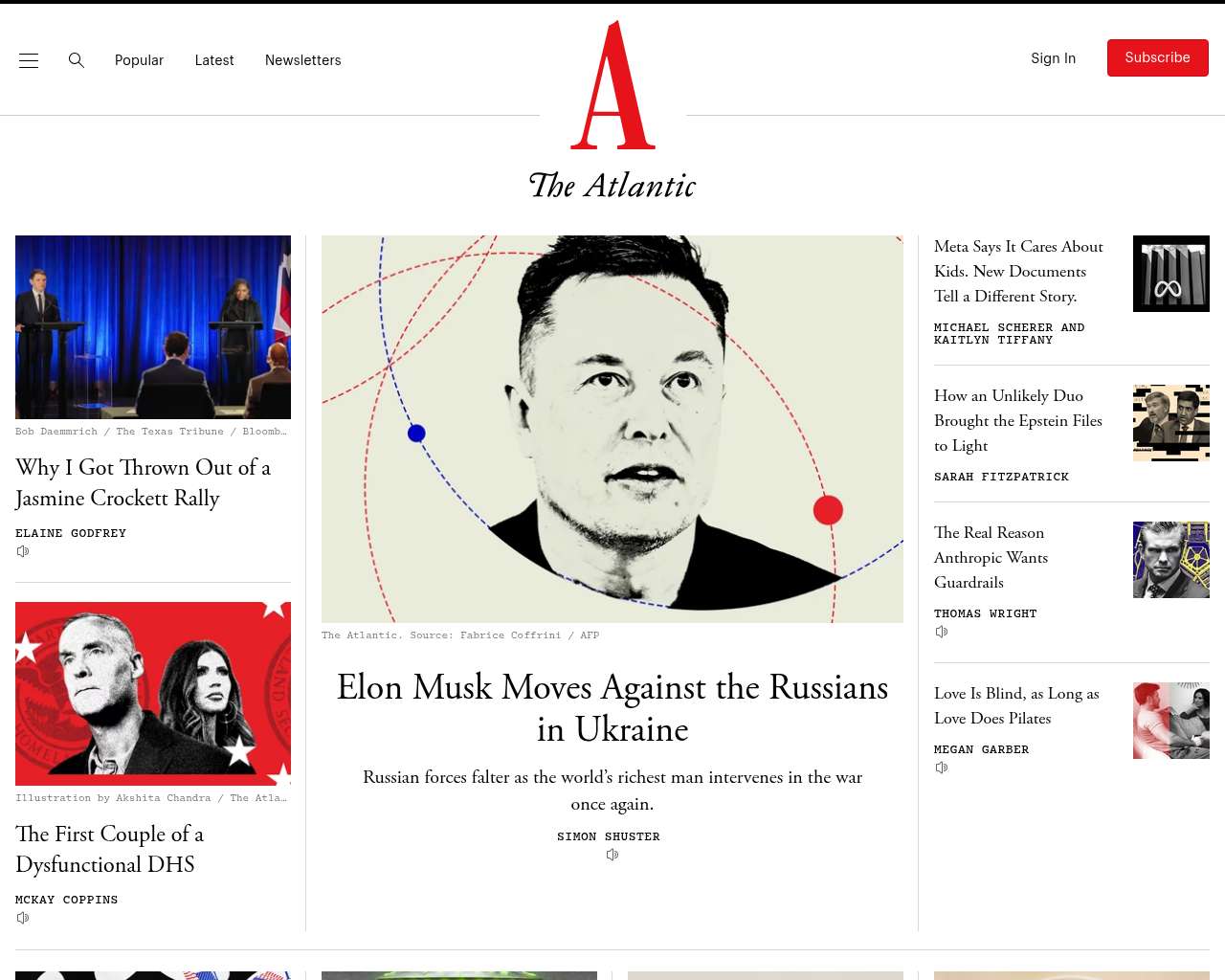The image size is (1225, 980).
Task: Play audio for Elon Musk Ukraine story
Action: [x=612, y=855]
